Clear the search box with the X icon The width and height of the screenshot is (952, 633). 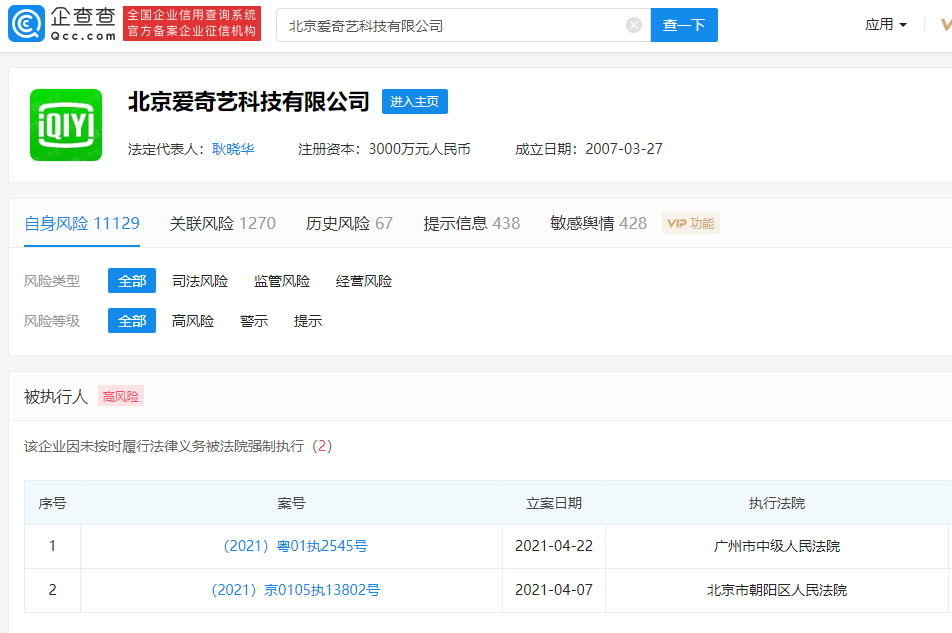point(634,25)
